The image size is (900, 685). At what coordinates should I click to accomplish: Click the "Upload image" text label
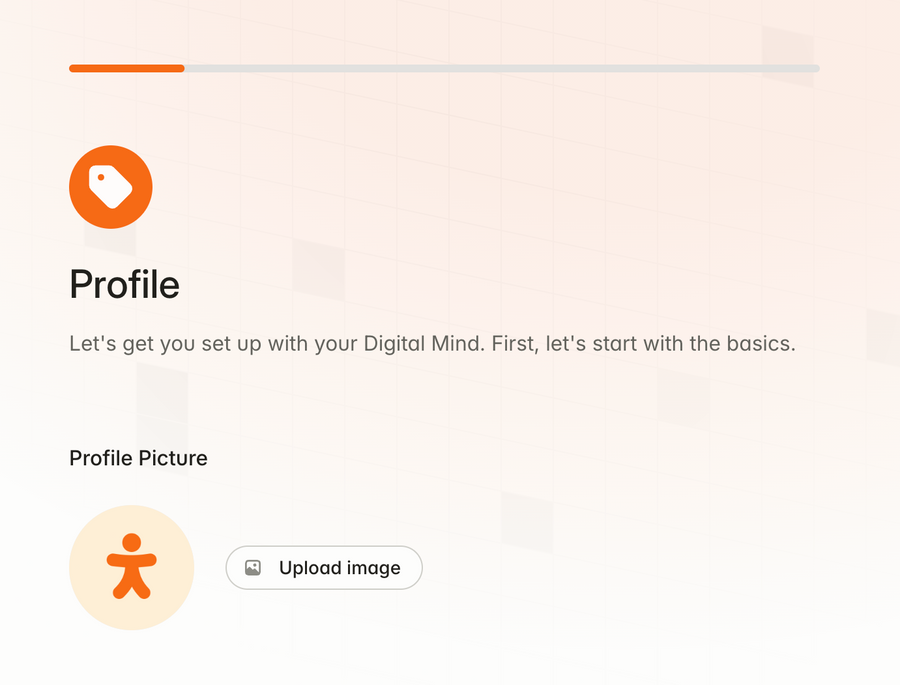pyautogui.click(x=339, y=568)
